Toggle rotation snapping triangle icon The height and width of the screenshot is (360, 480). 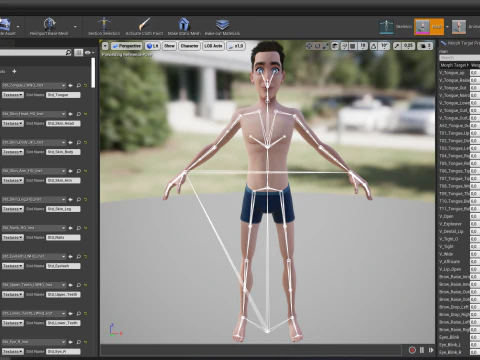373,46
